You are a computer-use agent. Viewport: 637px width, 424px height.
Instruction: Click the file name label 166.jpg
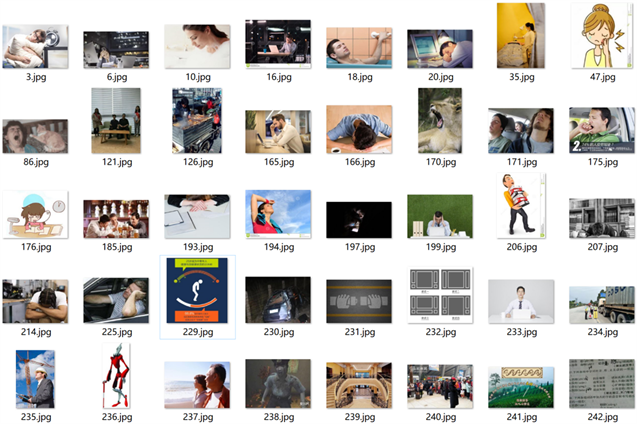click(360, 162)
